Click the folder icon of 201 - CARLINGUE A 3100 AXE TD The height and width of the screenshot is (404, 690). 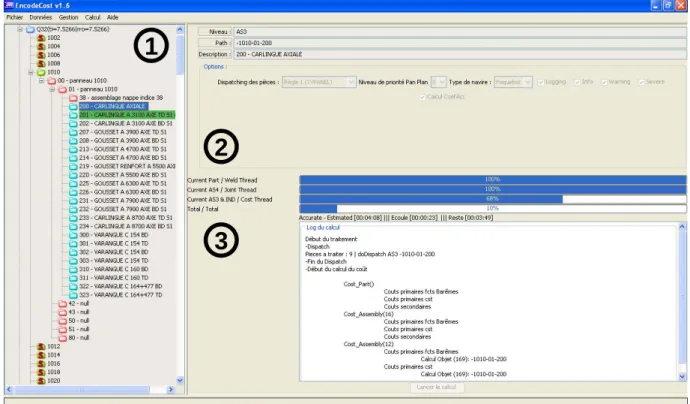click(73, 115)
